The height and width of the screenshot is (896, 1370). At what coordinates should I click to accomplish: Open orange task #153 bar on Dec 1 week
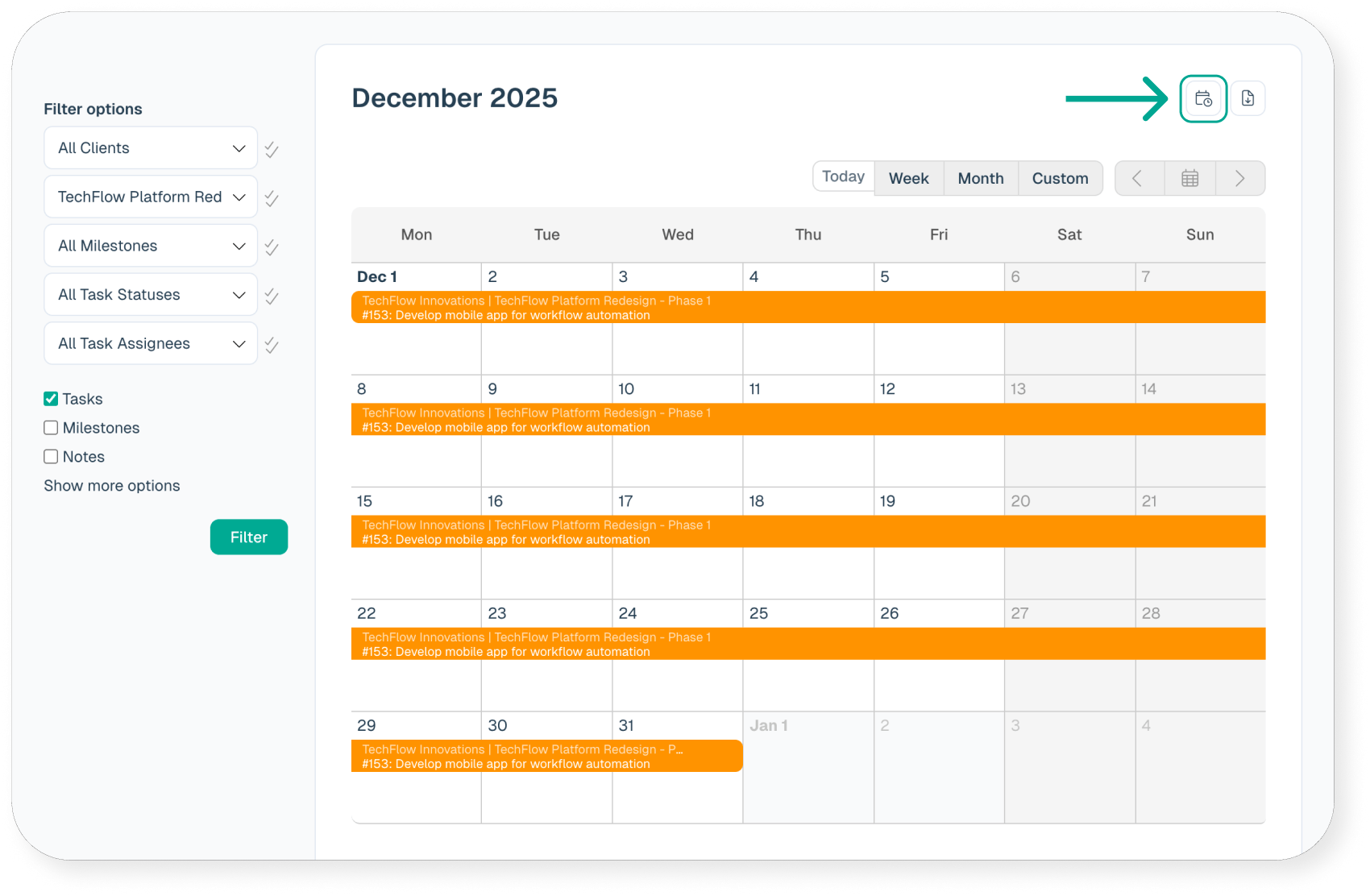[x=807, y=308]
